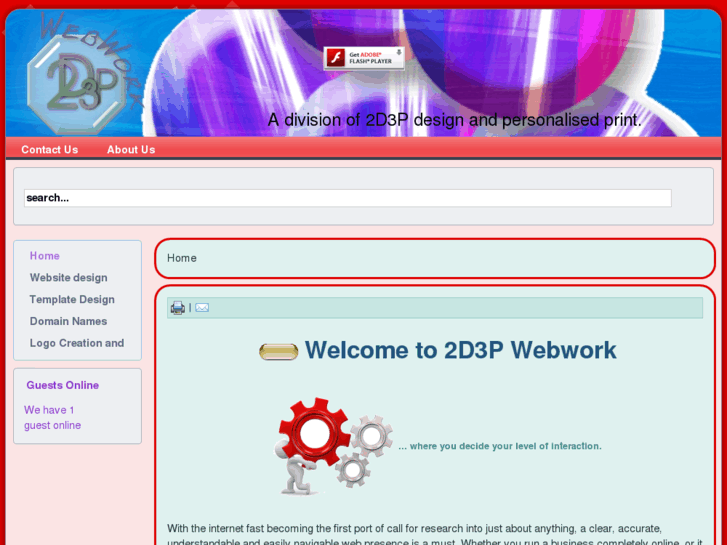The width and height of the screenshot is (727, 545).
Task: Click the intro paragraph starting 'With the internet'
Action: click(435, 535)
